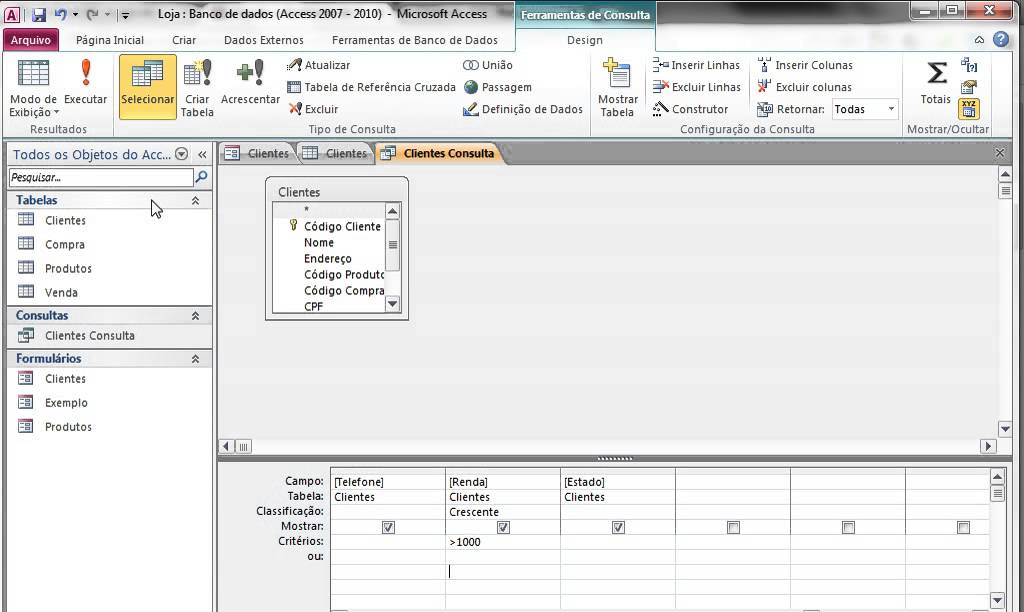The height and width of the screenshot is (612, 1024).
Task: Open the quick access toolbar customize arrow
Action: [125, 15]
